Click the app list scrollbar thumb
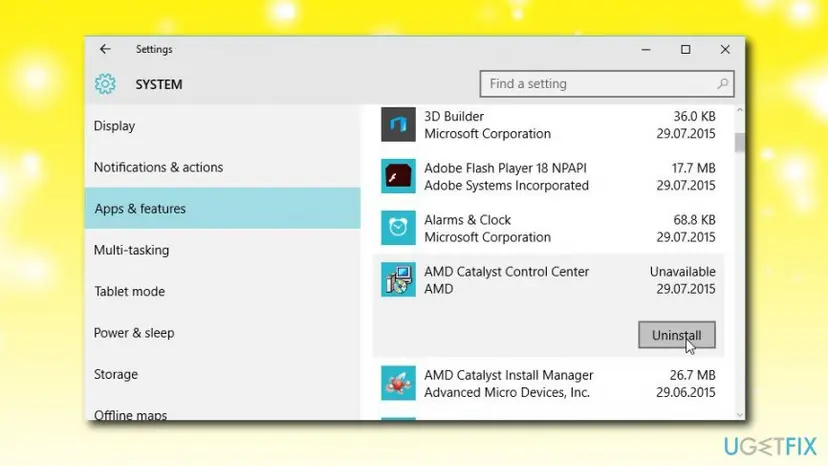 tap(739, 142)
